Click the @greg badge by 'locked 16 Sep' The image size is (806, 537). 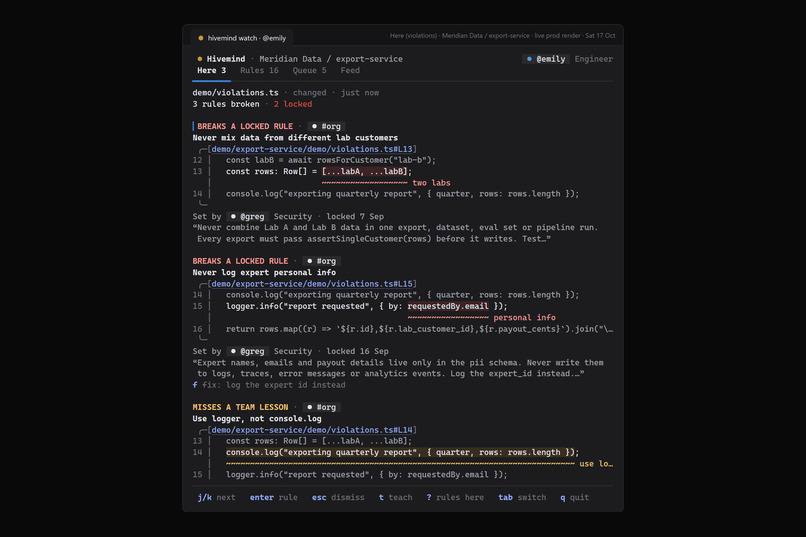[x=247, y=351]
